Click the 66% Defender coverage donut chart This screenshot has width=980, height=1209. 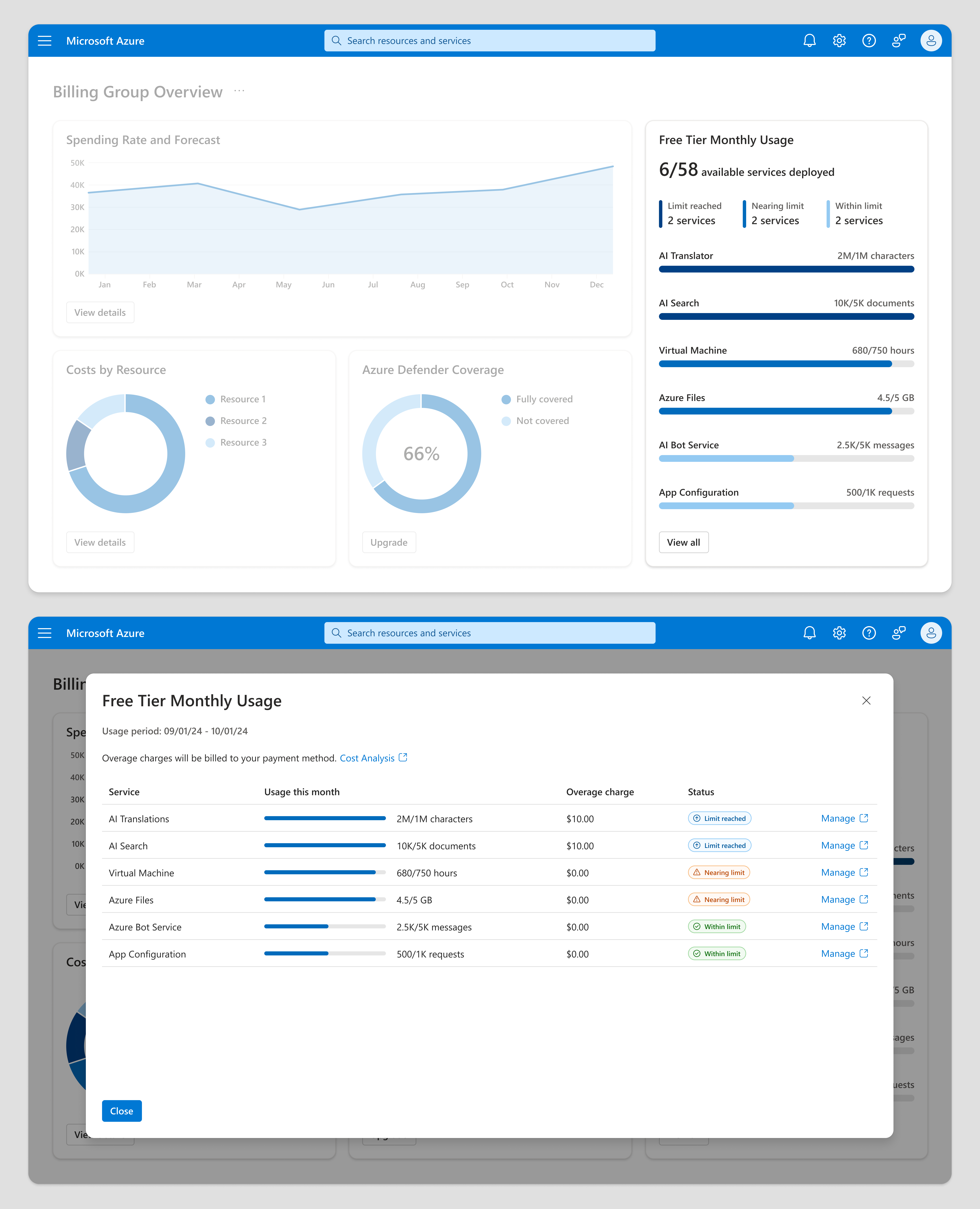click(422, 453)
